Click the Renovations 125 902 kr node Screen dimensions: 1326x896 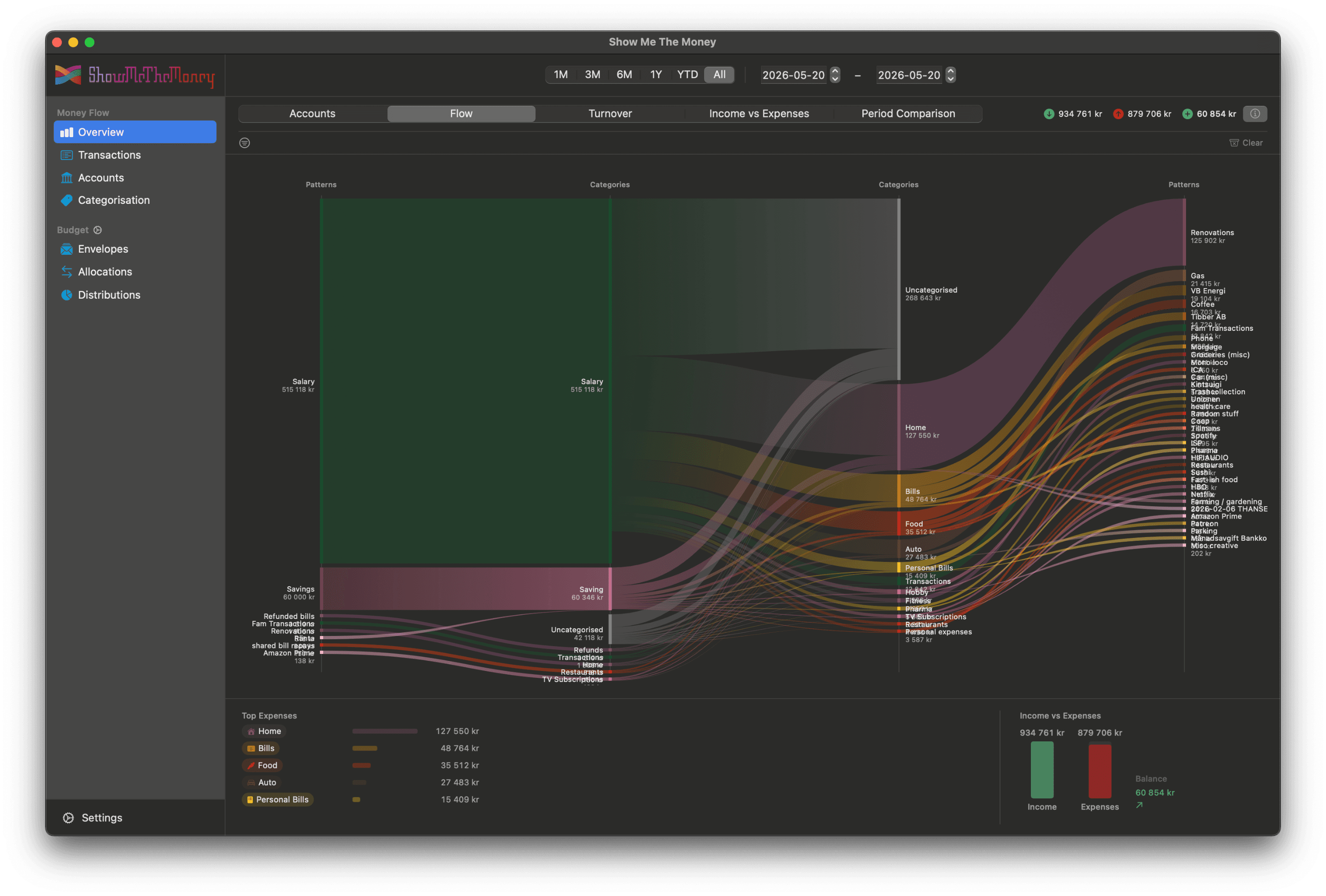click(x=1185, y=232)
